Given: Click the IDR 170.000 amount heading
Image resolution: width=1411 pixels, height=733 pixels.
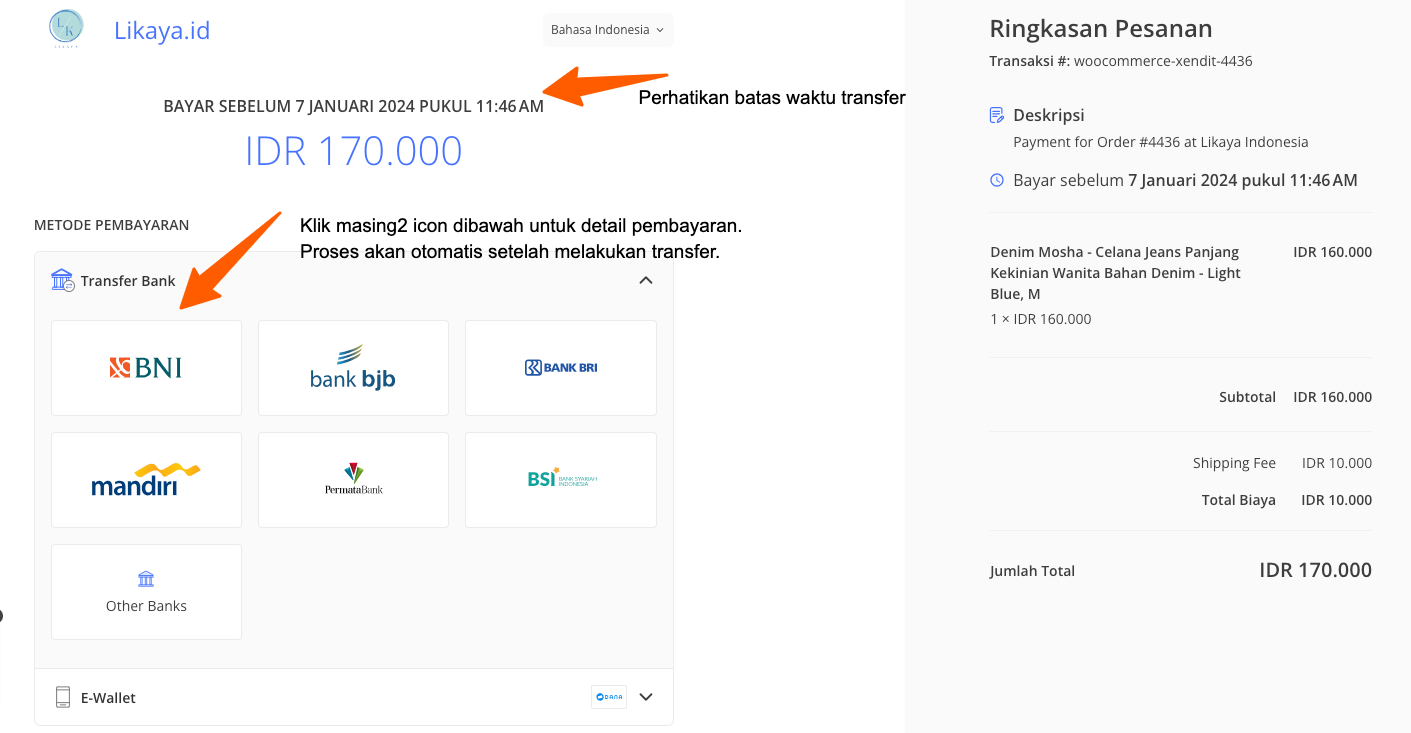Looking at the screenshot, I should (x=353, y=151).
